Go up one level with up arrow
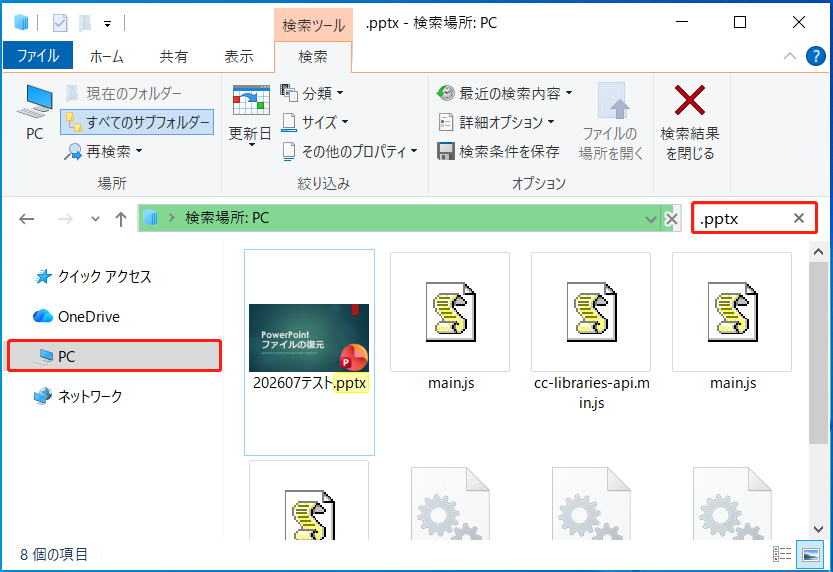This screenshot has height=572, width=833. pos(121,219)
